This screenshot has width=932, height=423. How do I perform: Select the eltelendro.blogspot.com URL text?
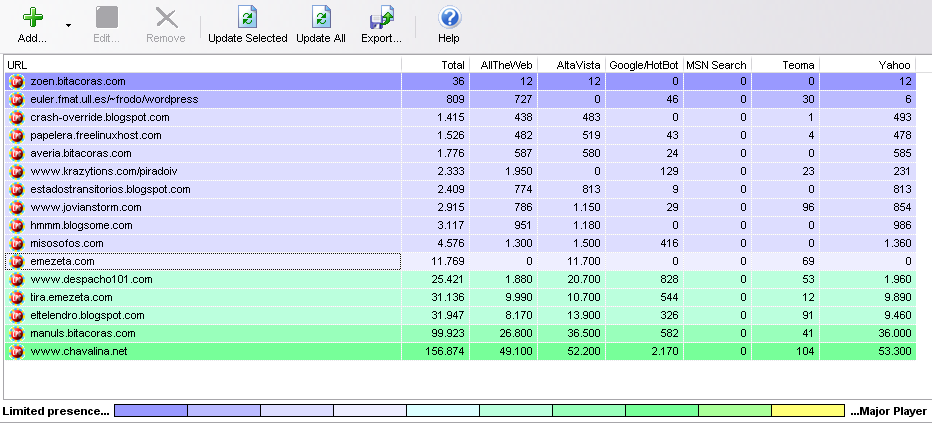pyautogui.click(x=87, y=315)
